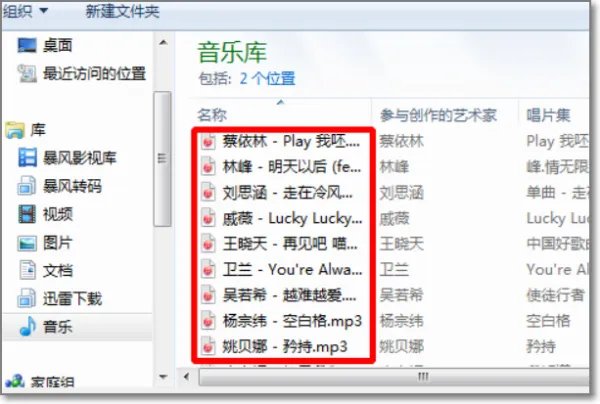Select 图片 label in navigation pane
600x404 pixels.
[x=57, y=243]
